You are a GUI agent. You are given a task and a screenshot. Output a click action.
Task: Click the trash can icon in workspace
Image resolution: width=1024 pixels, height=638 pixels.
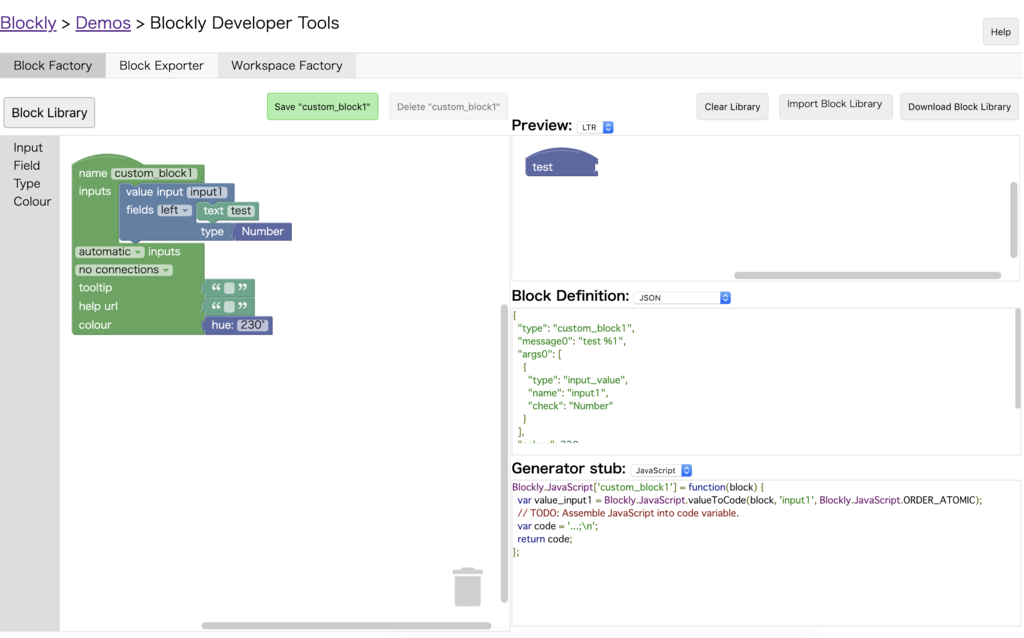[467, 587]
